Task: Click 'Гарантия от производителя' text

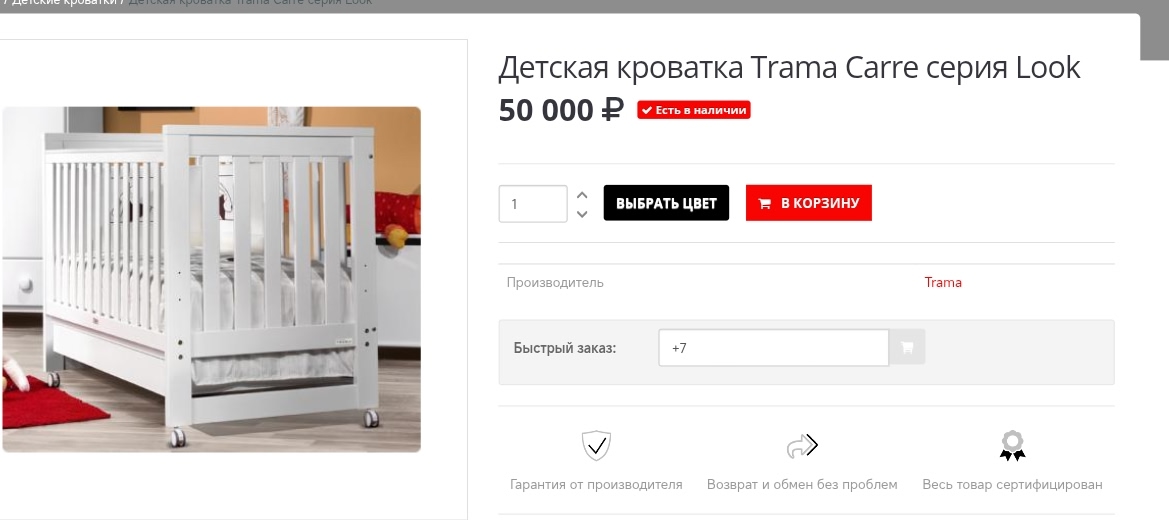Action: pyautogui.click(x=596, y=484)
